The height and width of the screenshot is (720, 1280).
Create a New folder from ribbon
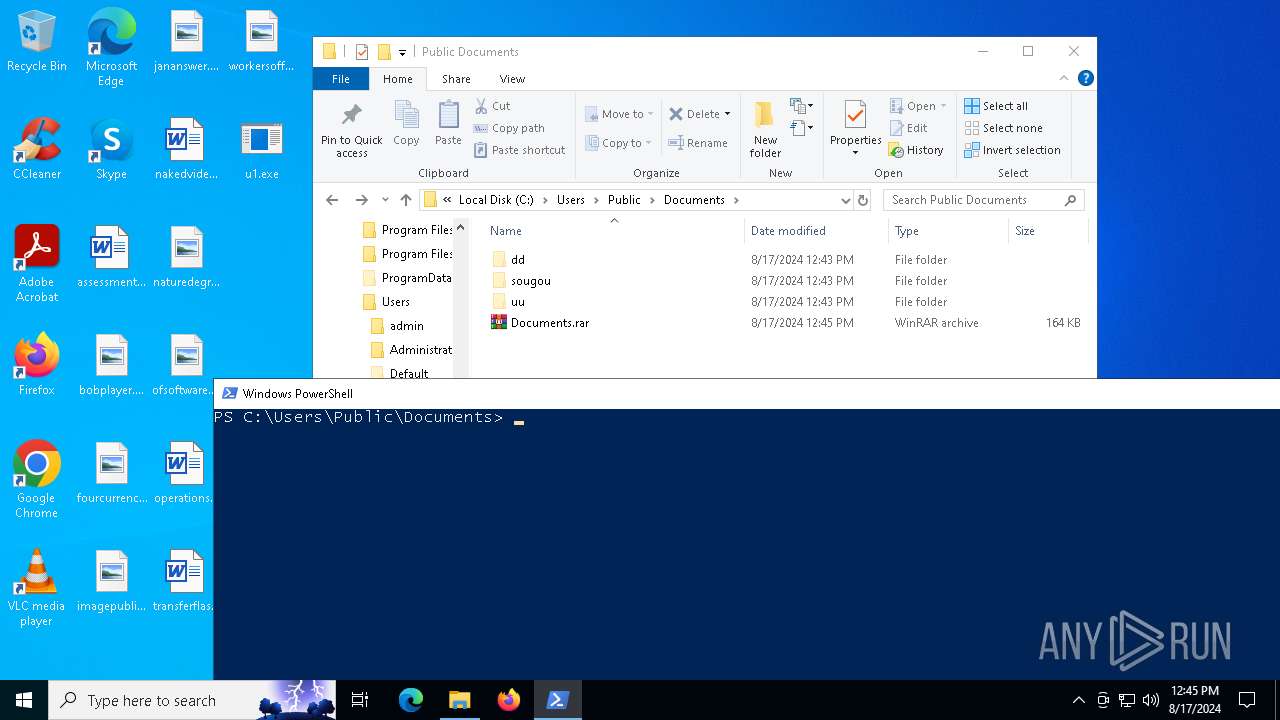coord(765,128)
